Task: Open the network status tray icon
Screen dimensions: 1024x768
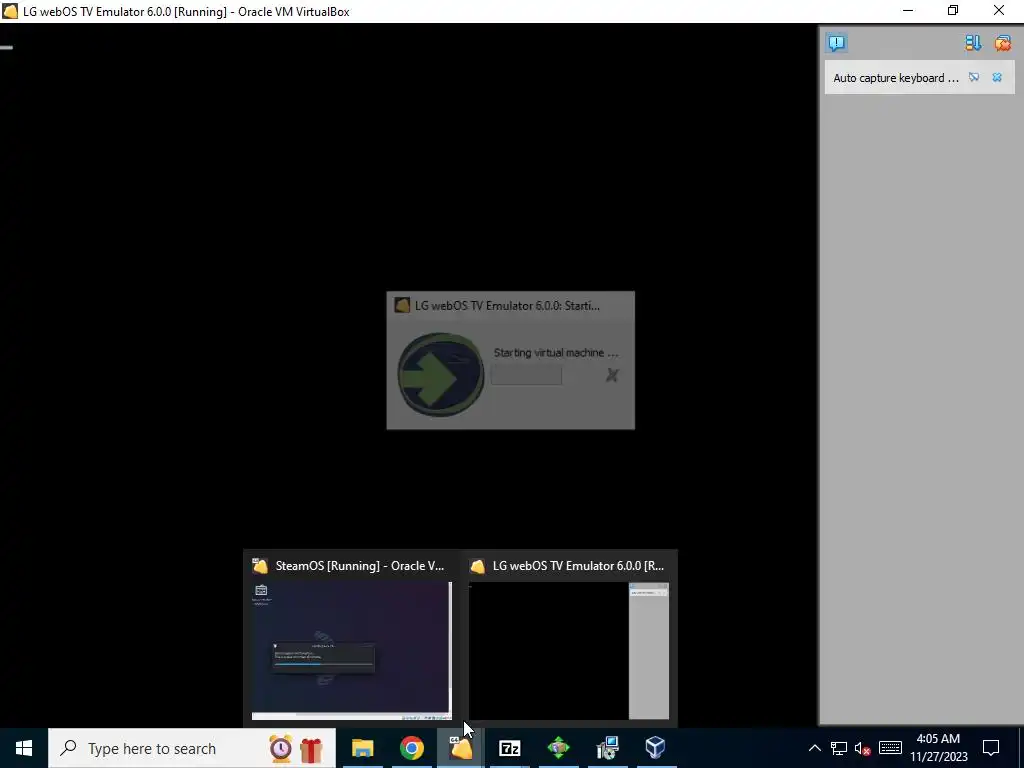Action: (839, 748)
